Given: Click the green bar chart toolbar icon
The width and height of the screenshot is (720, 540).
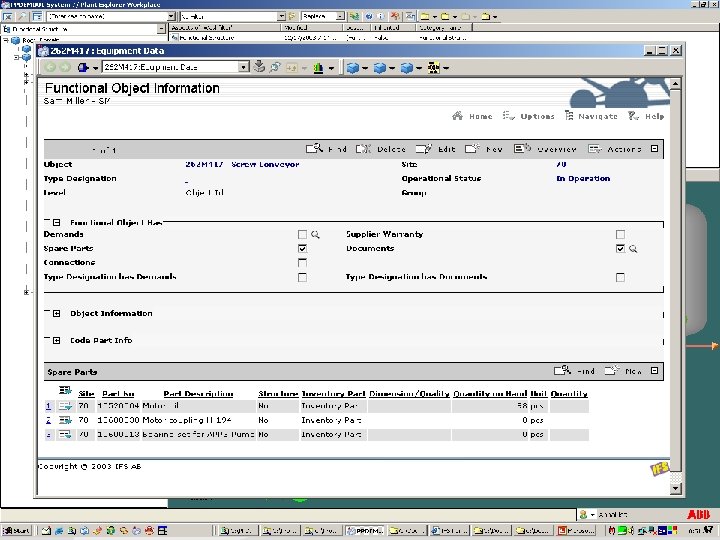Looking at the screenshot, I should click(318, 68).
